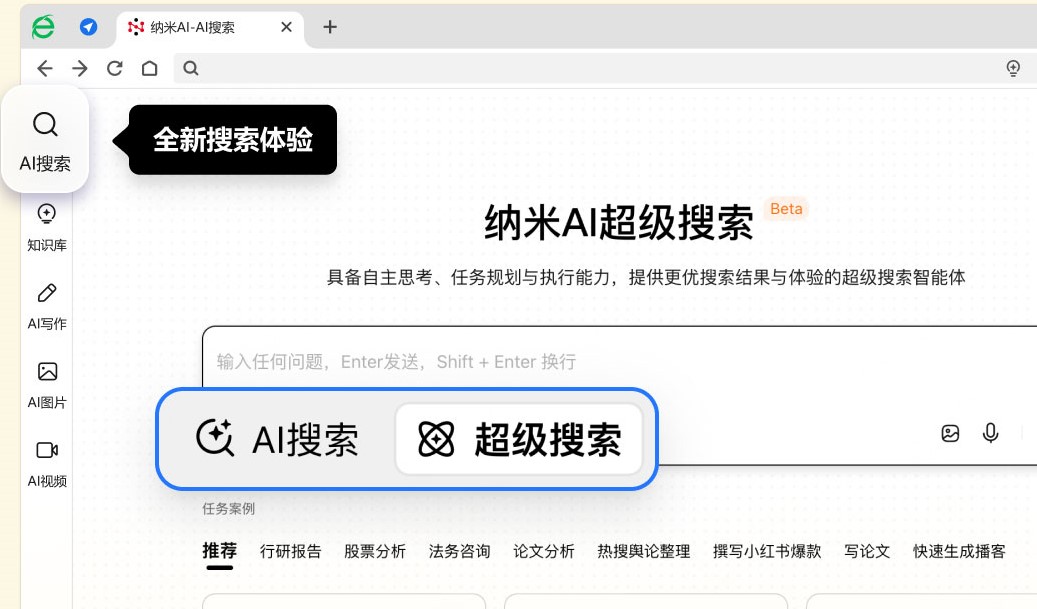Open a new browser tab

click(330, 27)
